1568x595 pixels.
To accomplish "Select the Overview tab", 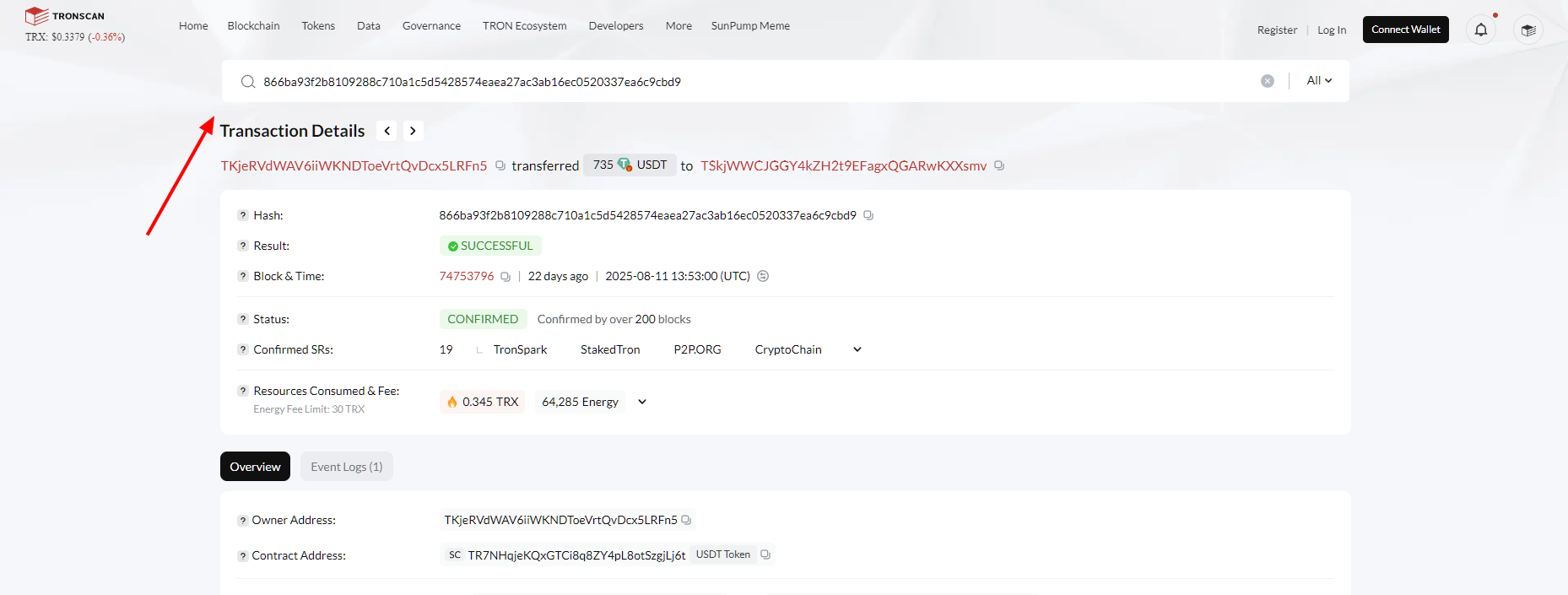I will pyautogui.click(x=255, y=467).
